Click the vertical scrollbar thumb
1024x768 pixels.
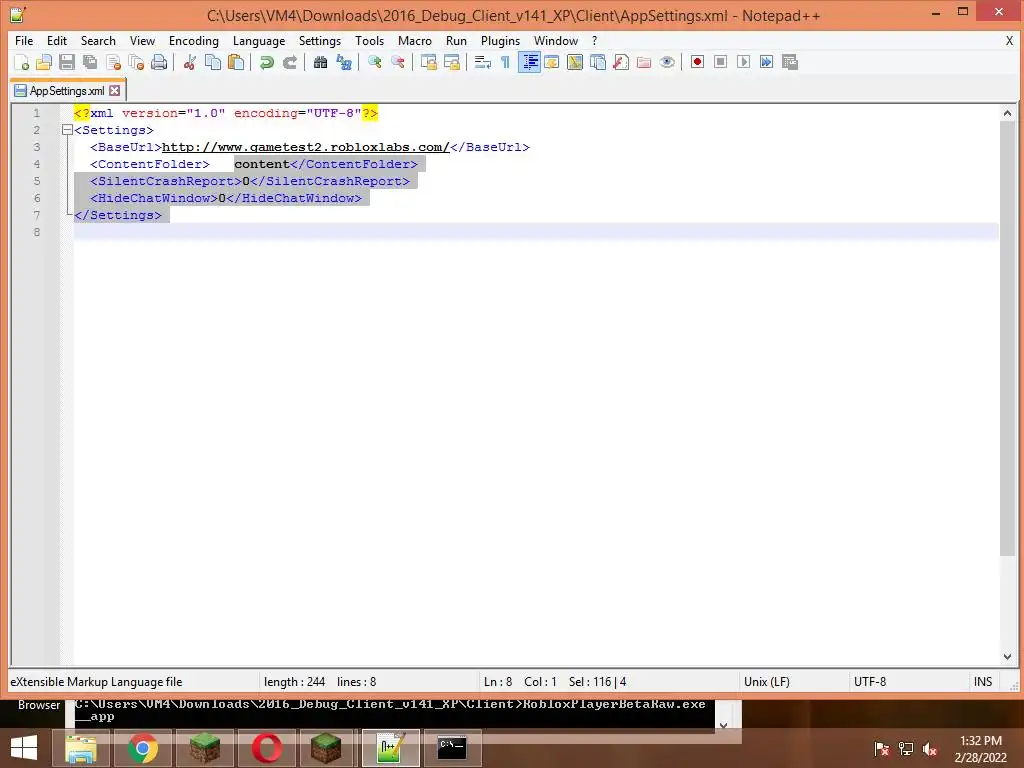[x=1007, y=338]
